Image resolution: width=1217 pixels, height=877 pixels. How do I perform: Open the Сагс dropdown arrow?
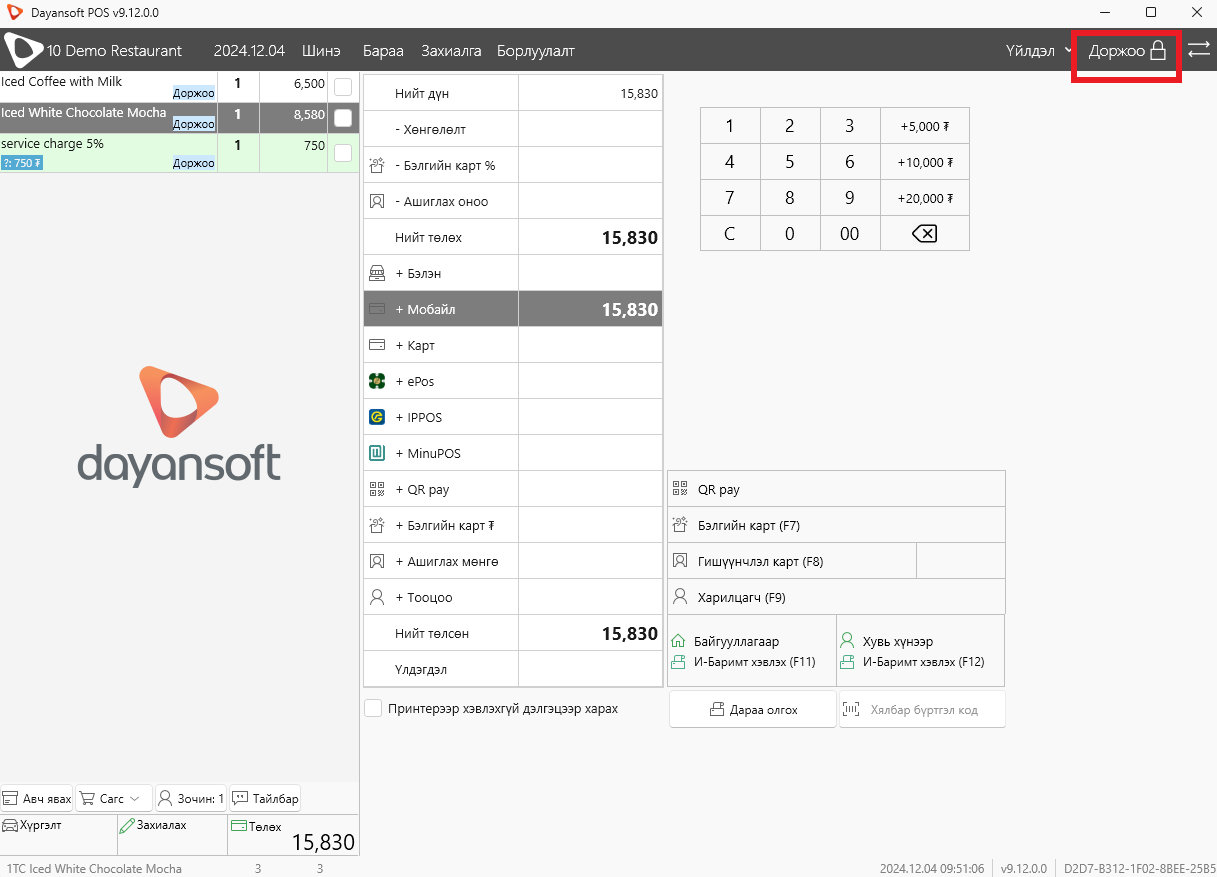pos(134,799)
